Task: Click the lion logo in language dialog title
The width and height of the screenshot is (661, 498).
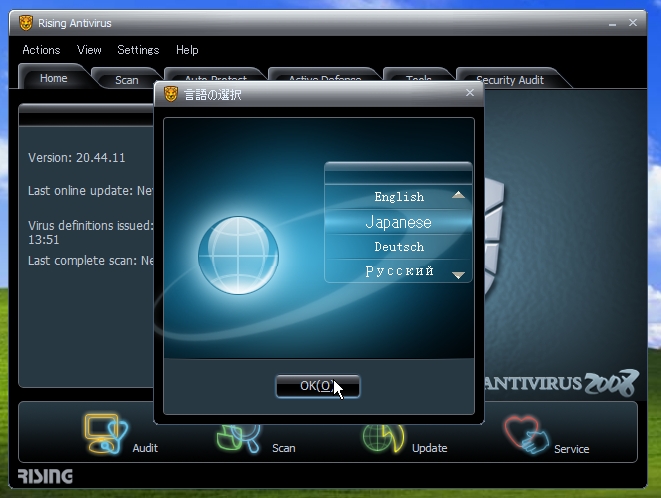Action: coord(171,94)
